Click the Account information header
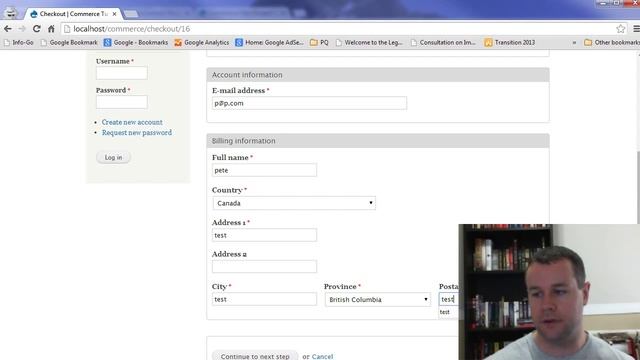 pos(378,75)
